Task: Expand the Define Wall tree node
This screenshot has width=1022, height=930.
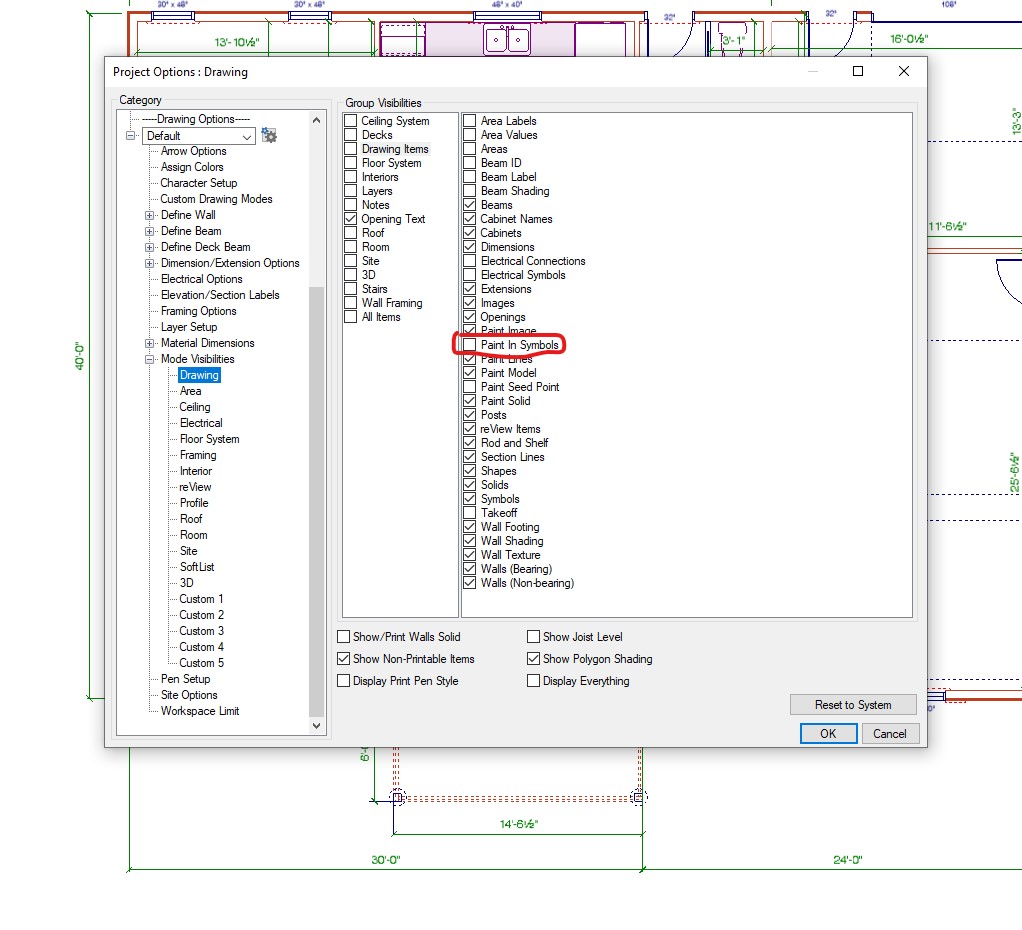Action: coord(149,215)
